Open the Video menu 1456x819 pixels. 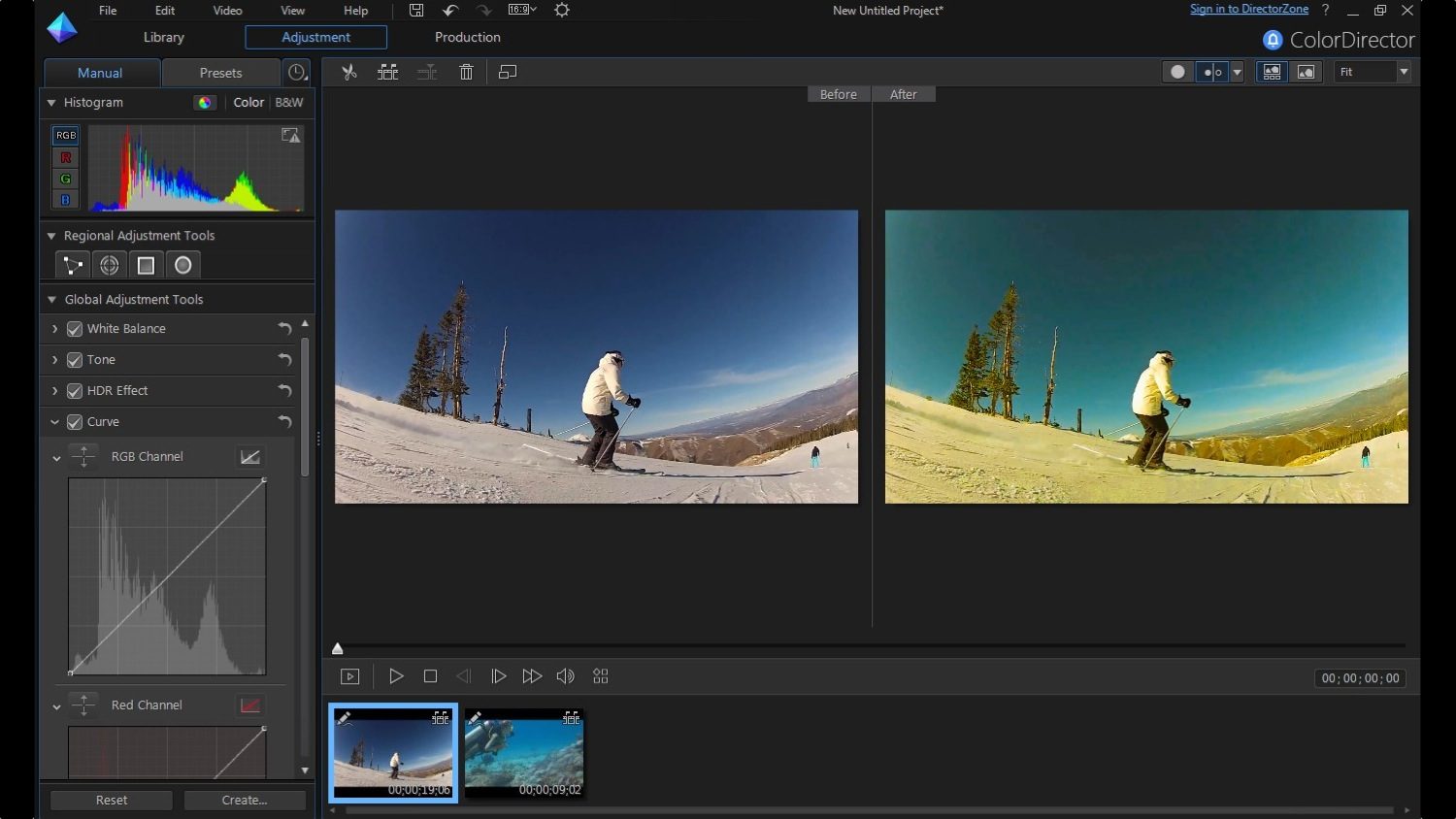(x=227, y=11)
